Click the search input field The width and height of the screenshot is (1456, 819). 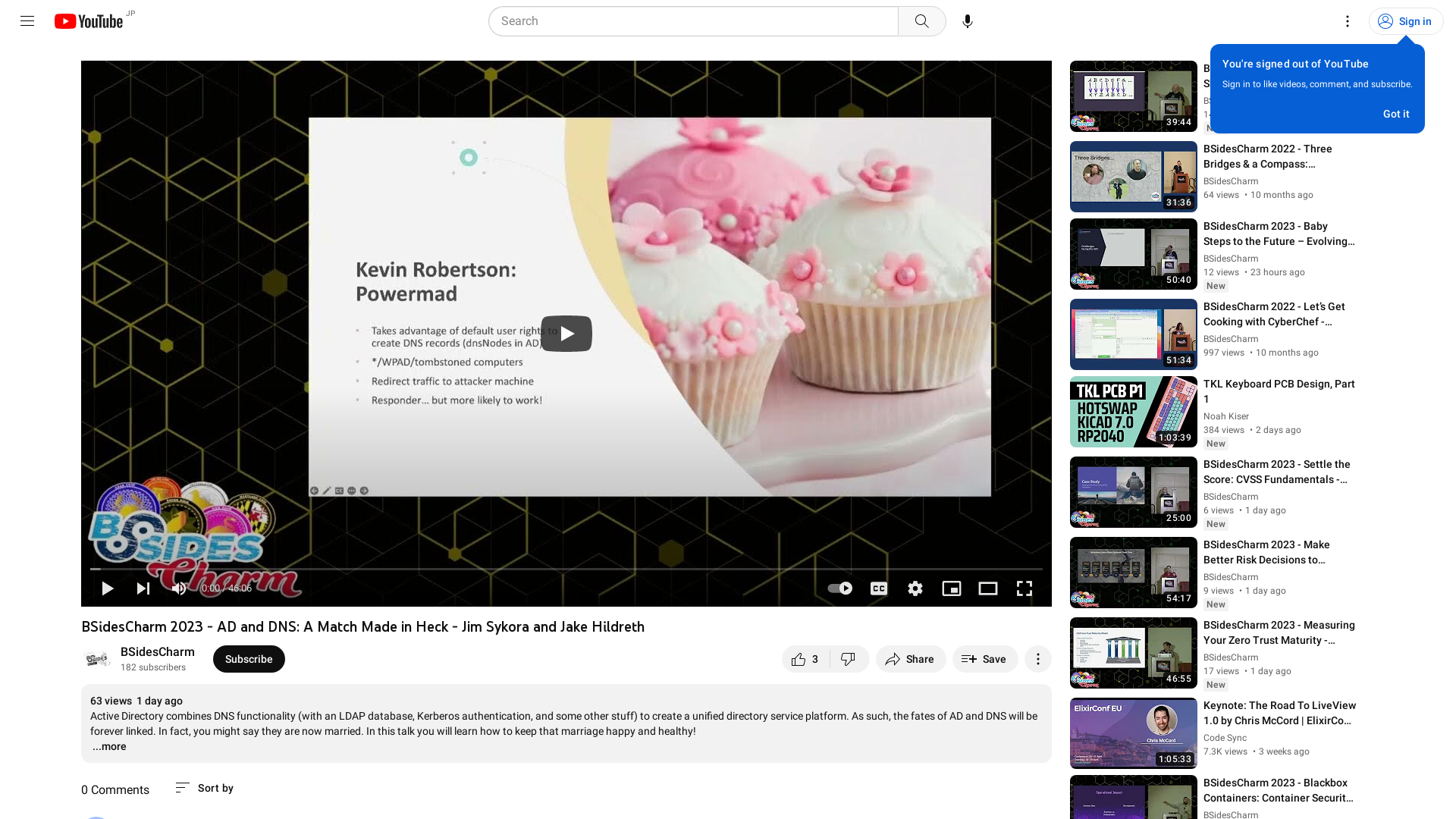pyautogui.click(x=693, y=21)
